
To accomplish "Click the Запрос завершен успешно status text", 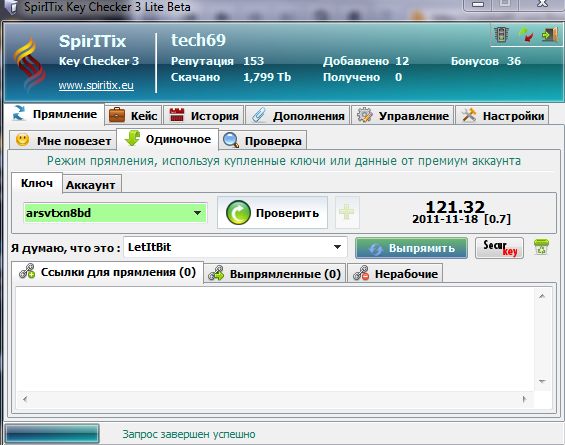I will coord(189,434).
